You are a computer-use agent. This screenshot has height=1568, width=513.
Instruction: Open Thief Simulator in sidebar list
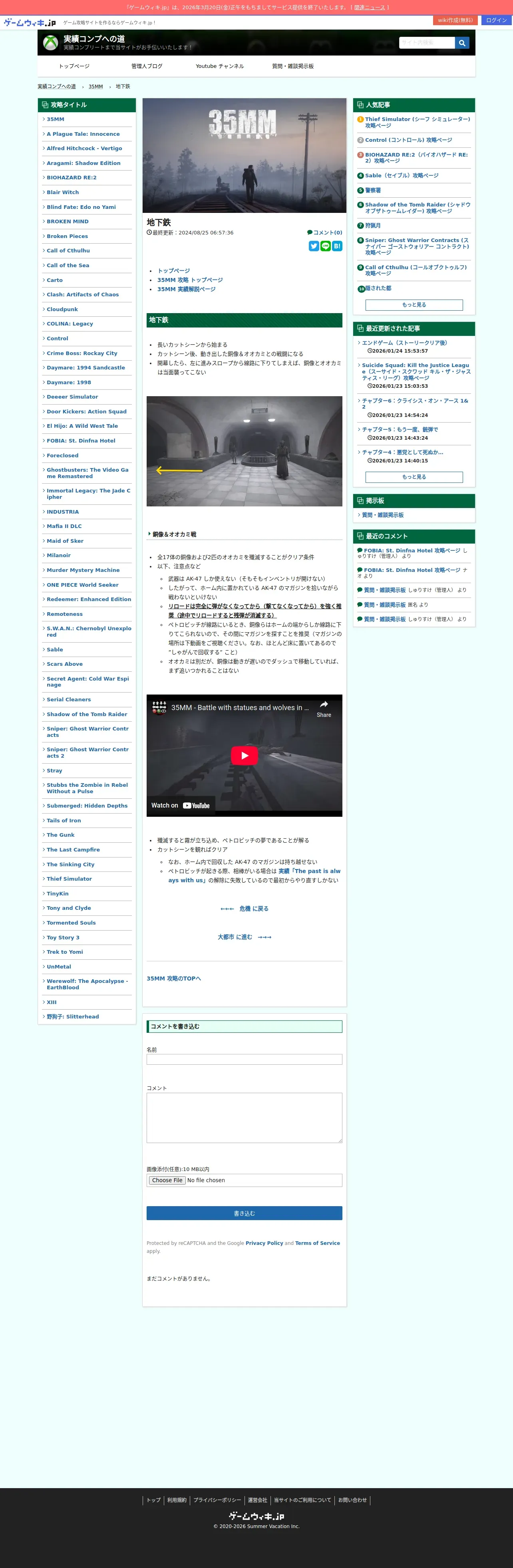[70, 879]
